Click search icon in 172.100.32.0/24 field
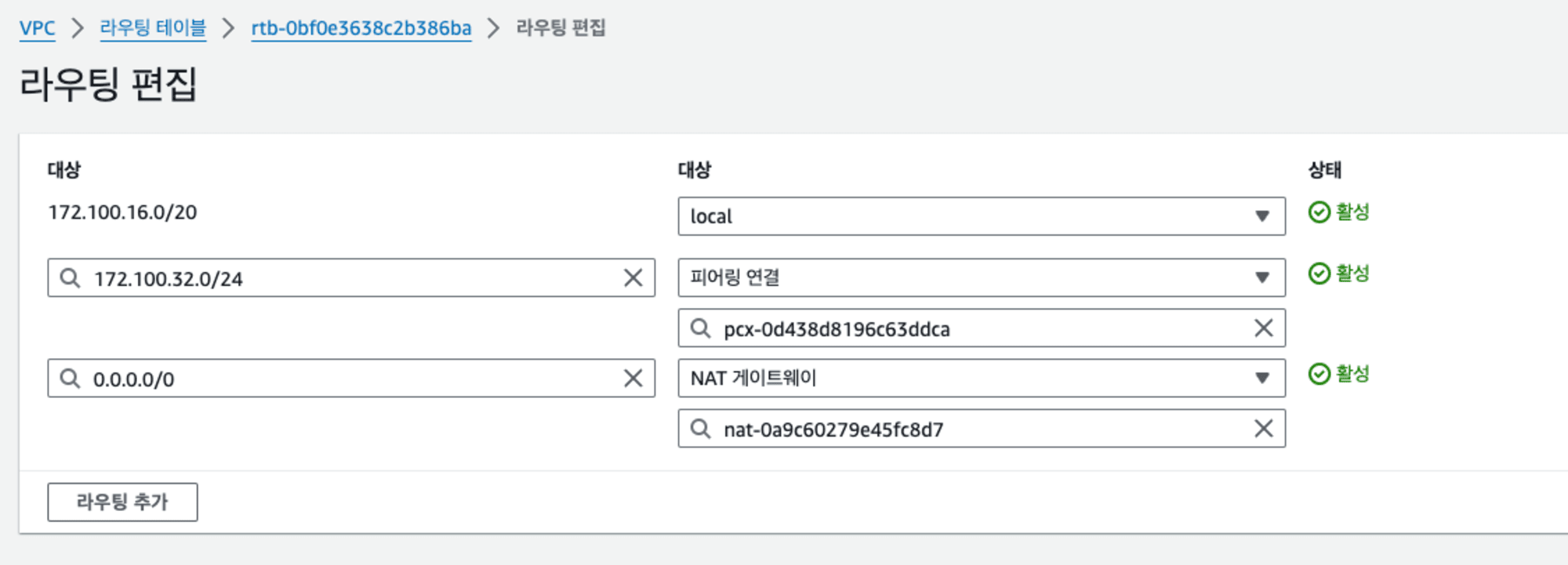 (x=70, y=277)
